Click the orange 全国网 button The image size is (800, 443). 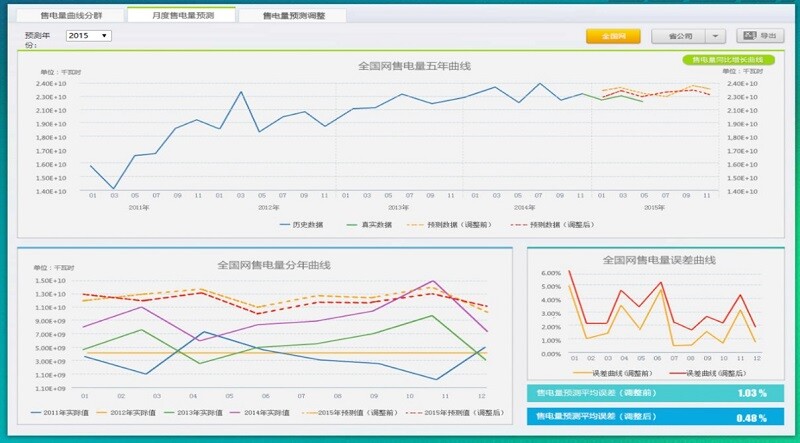coord(613,36)
